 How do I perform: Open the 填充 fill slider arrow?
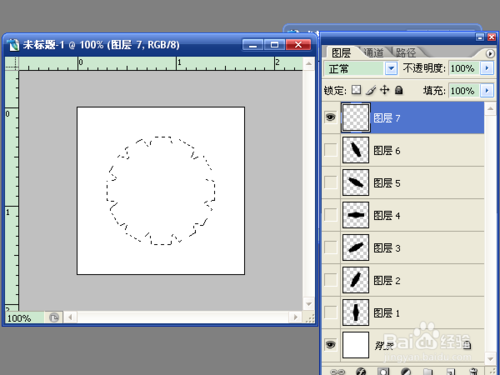[487, 90]
